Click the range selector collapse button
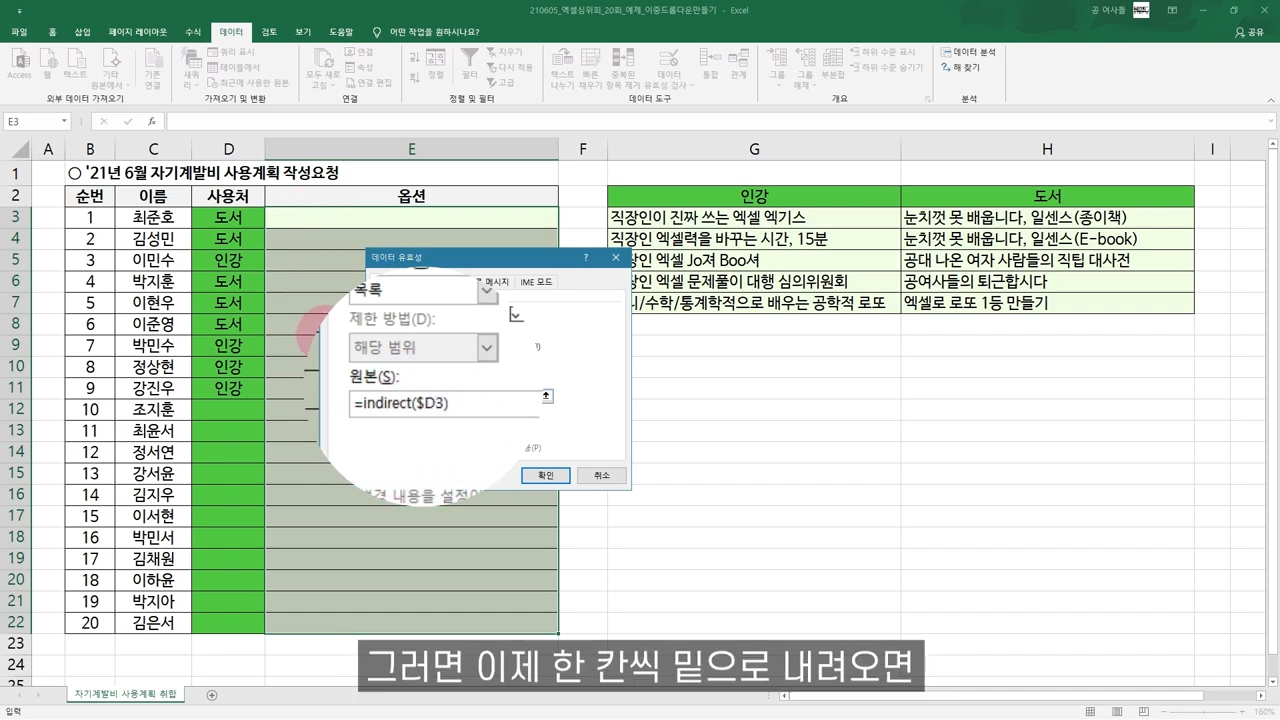The image size is (1280, 720). (546, 396)
